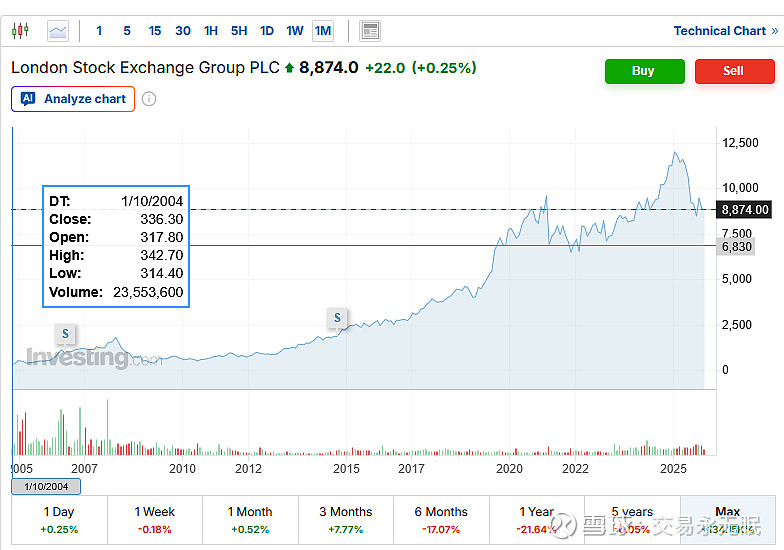Click the Close value 336.30 in tooltip

[x=162, y=219]
